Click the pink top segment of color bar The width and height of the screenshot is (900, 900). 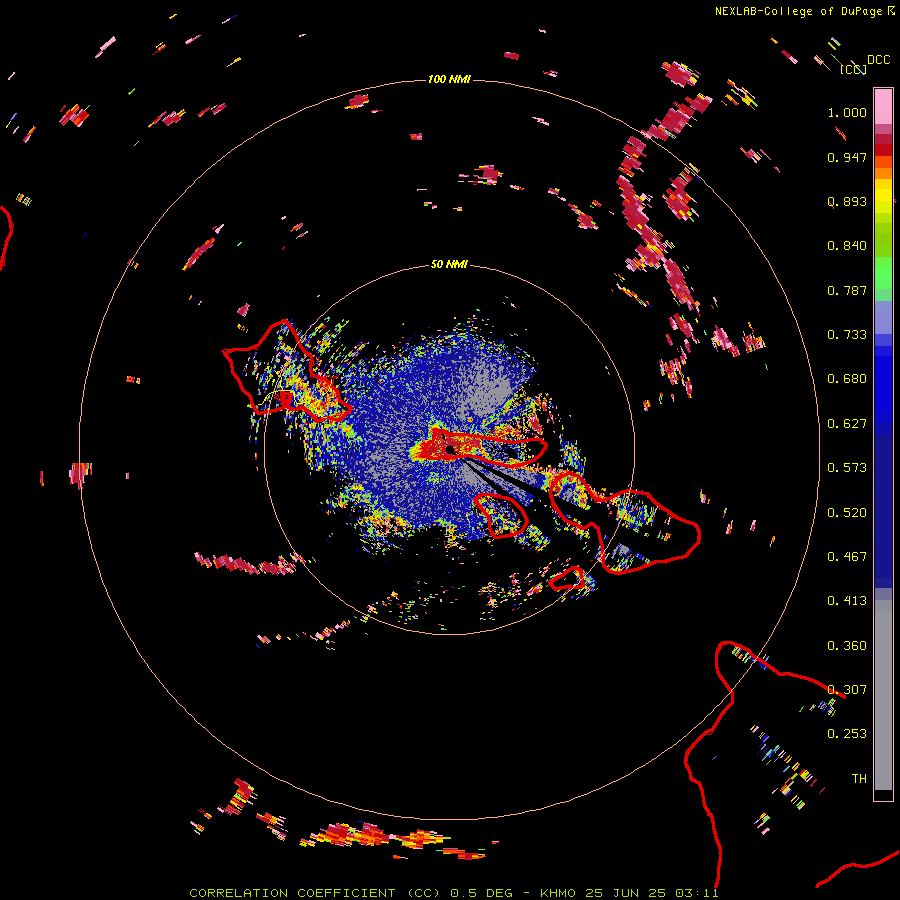point(883,107)
